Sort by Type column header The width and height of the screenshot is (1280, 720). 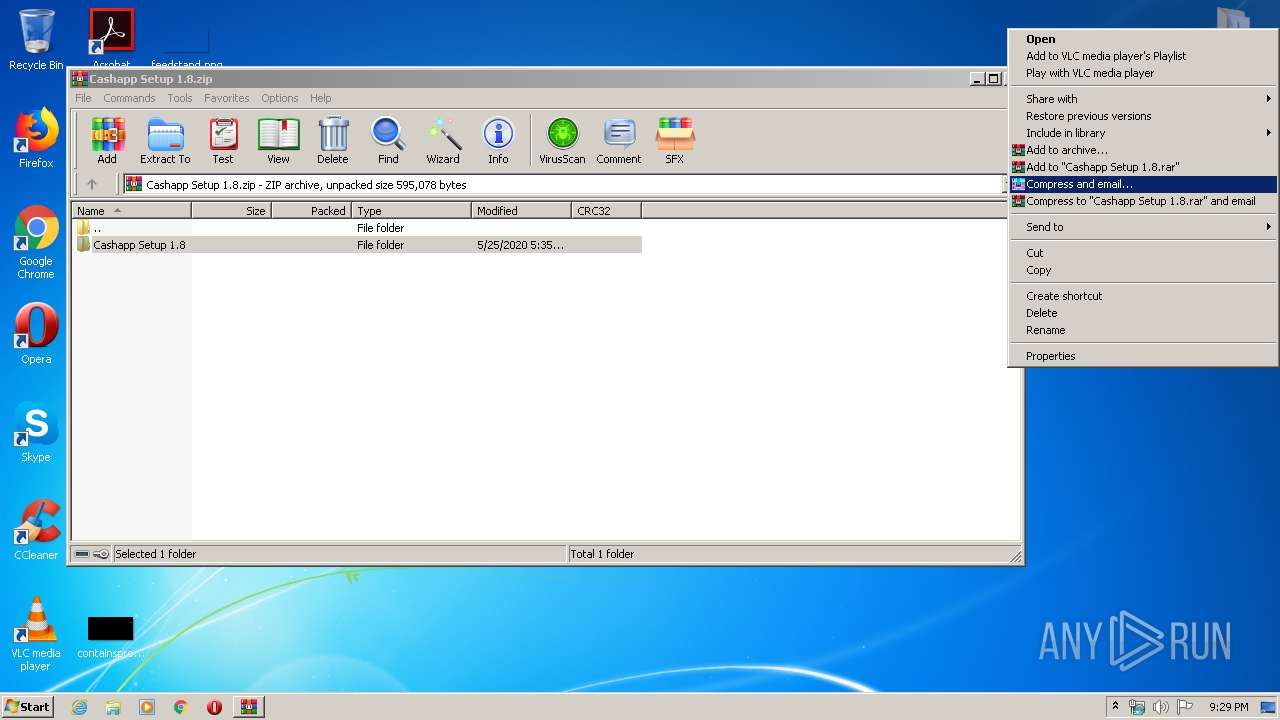pyautogui.click(x=411, y=211)
